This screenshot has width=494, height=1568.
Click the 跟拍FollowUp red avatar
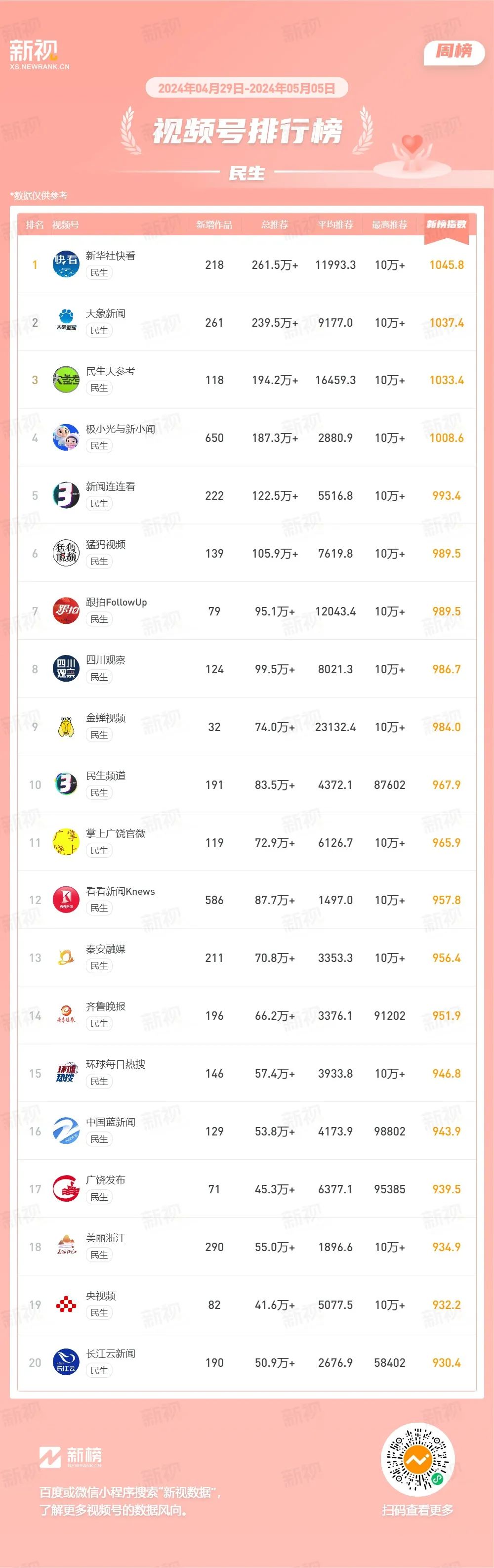coord(66,611)
